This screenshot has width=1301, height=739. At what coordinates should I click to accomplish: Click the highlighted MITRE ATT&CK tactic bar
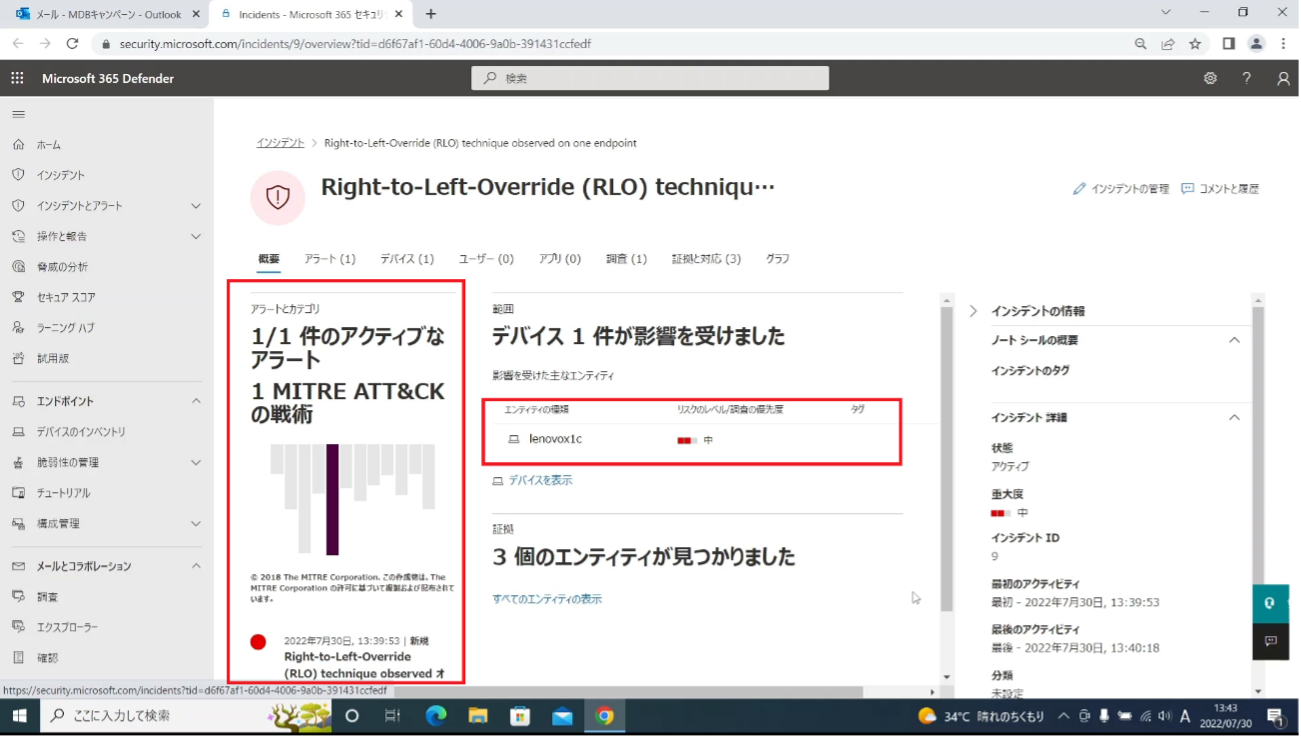332,499
